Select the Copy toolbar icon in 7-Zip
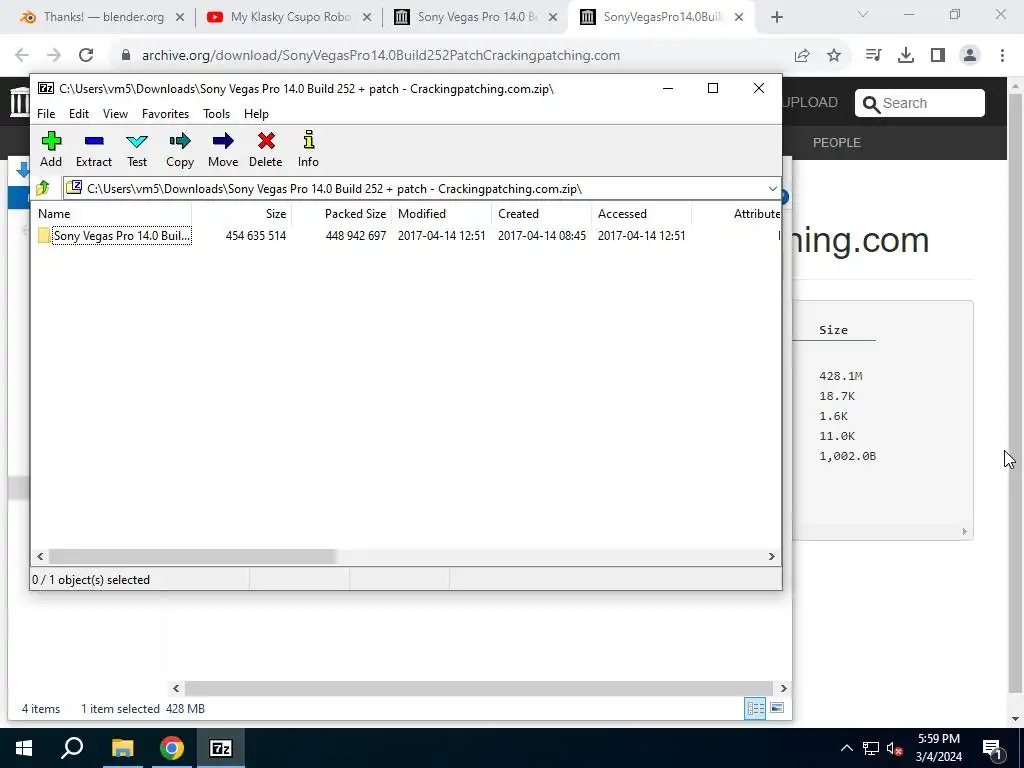The image size is (1024, 768). click(x=180, y=150)
